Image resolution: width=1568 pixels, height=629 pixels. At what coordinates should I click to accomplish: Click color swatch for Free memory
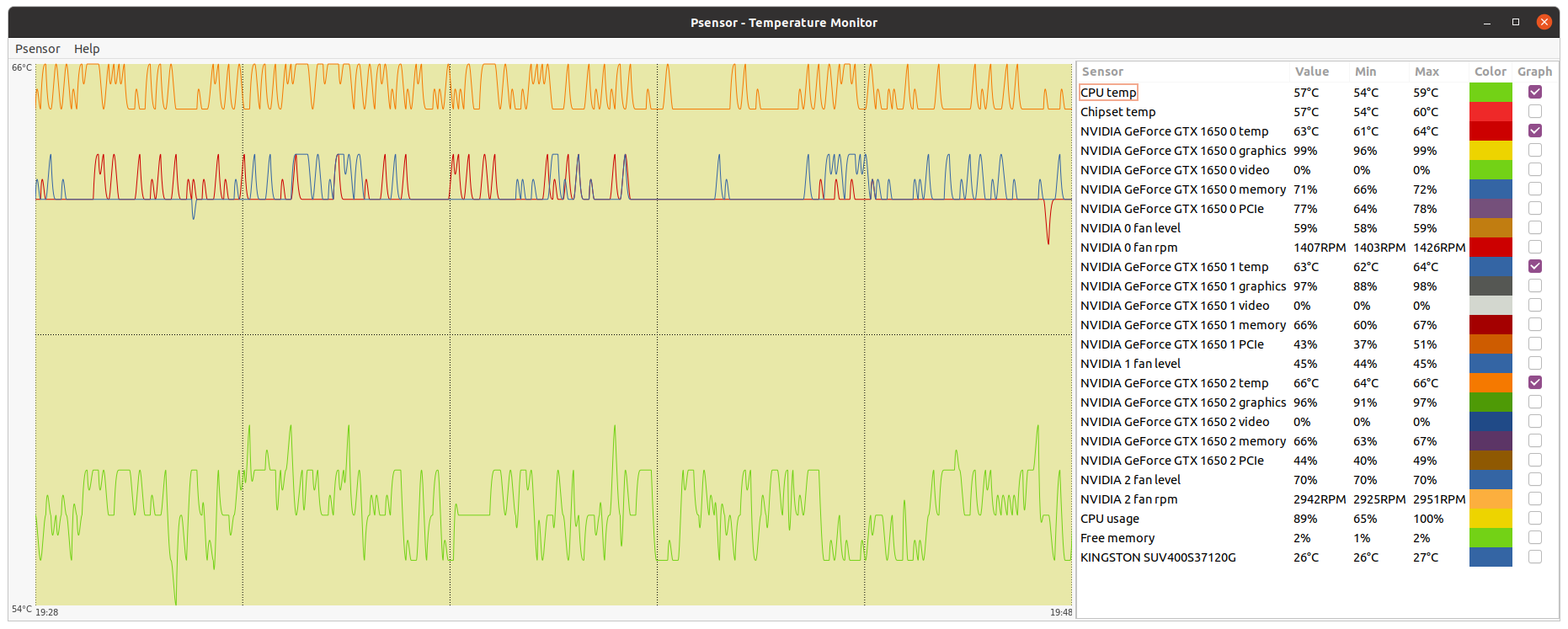click(x=1490, y=537)
